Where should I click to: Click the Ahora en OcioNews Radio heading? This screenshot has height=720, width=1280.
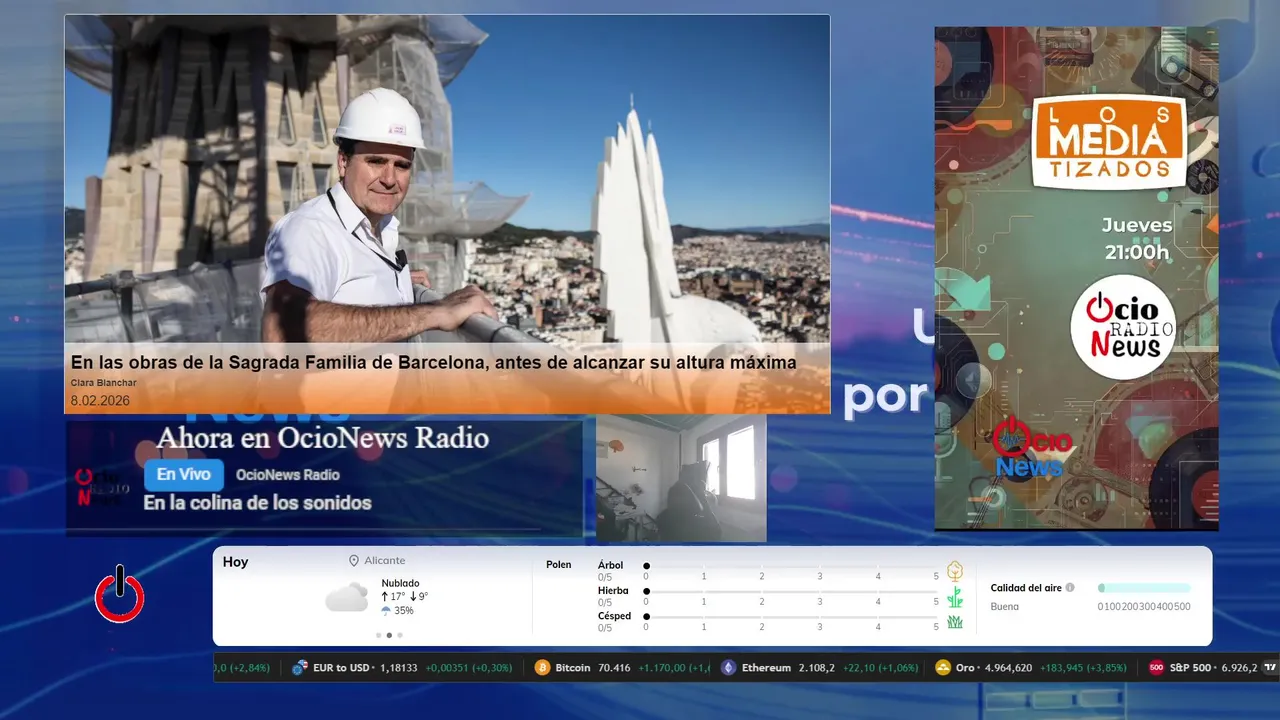pos(322,438)
